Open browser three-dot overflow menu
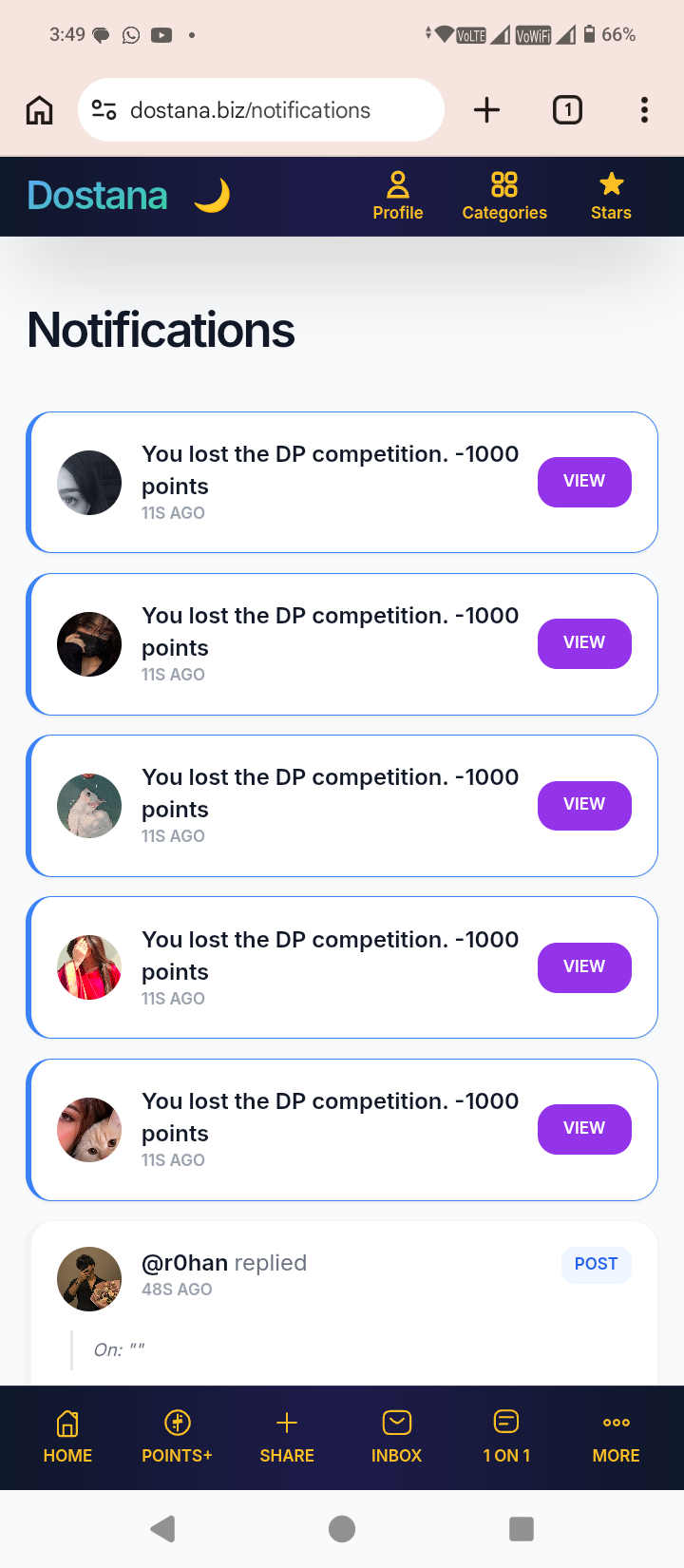 [x=644, y=110]
